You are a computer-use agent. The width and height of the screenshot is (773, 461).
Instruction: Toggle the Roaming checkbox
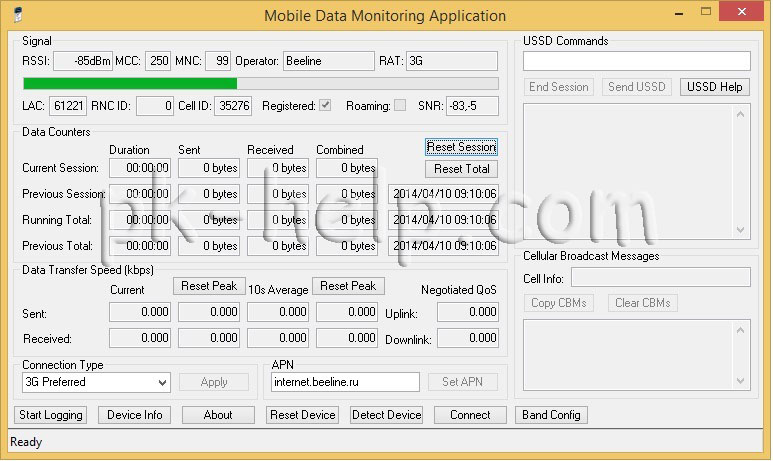[400, 105]
